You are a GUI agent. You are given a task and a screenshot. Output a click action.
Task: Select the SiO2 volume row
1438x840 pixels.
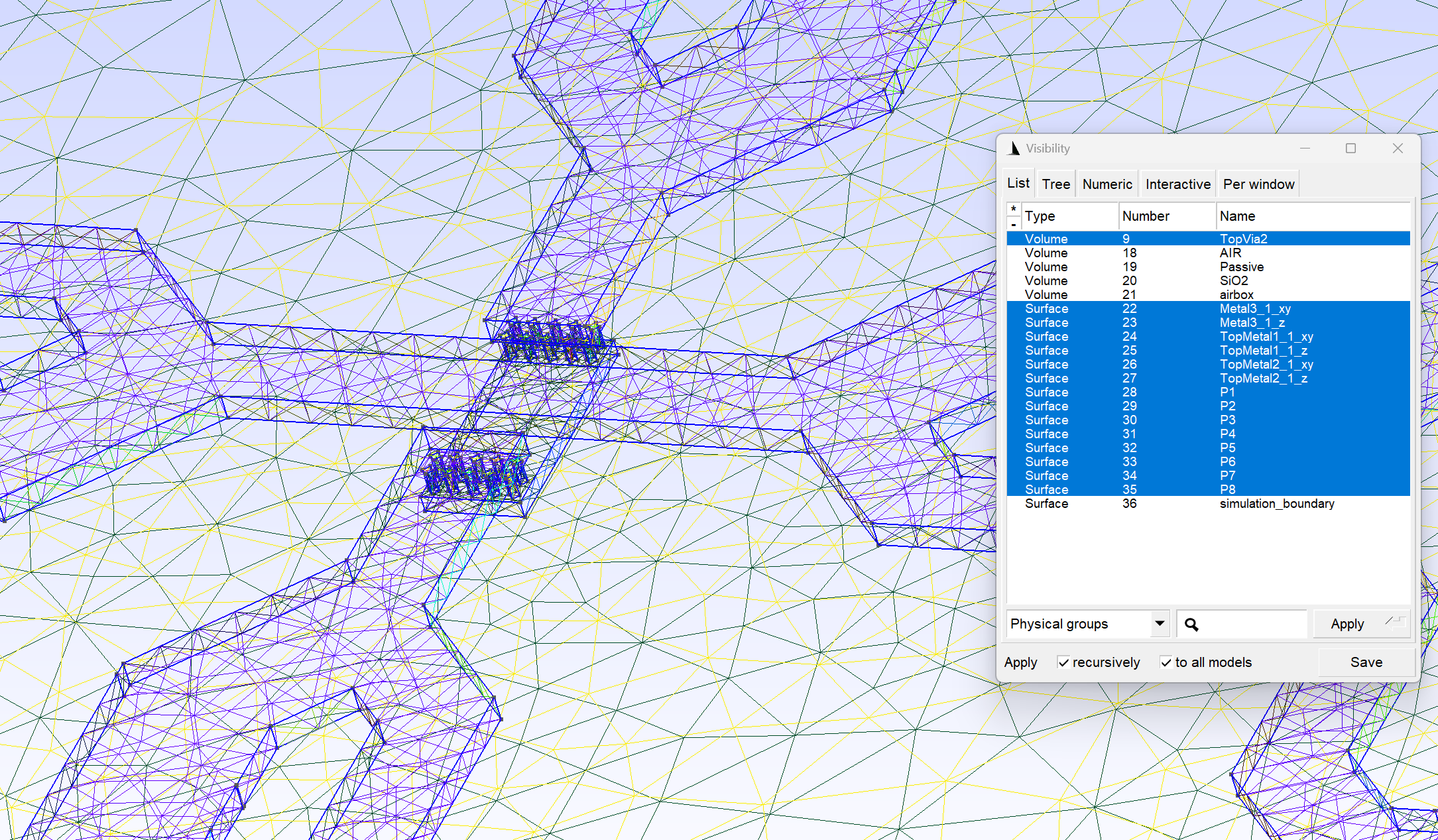(1208, 280)
